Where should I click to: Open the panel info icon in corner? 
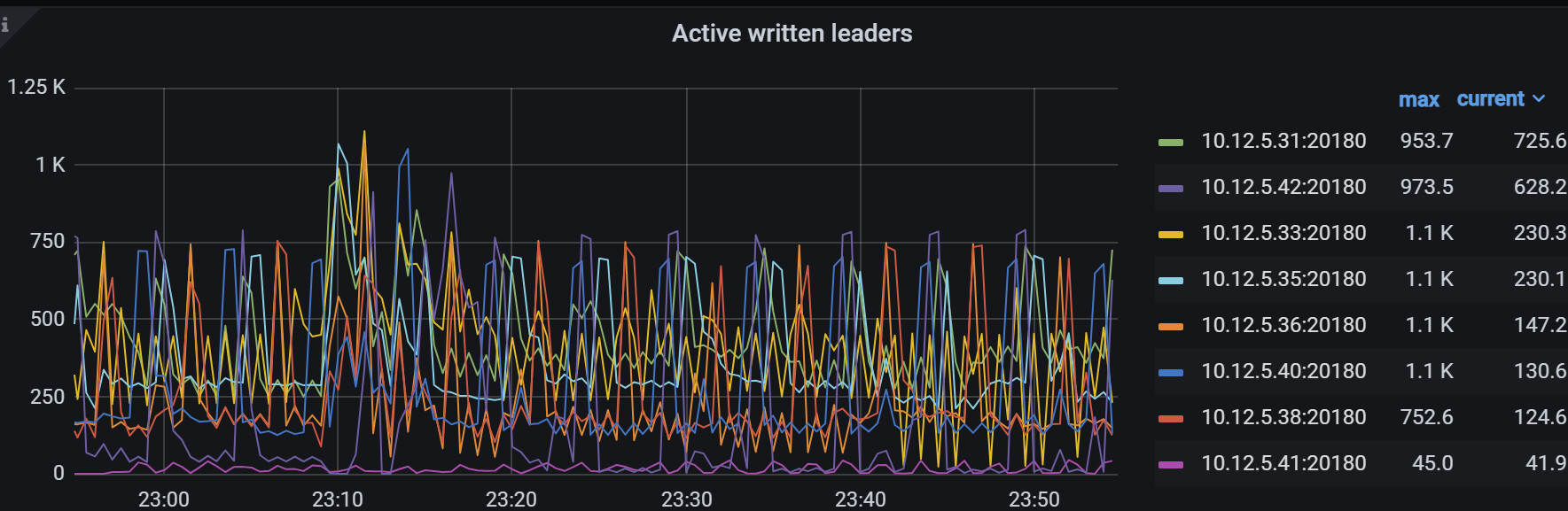click(x=5, y=24)
